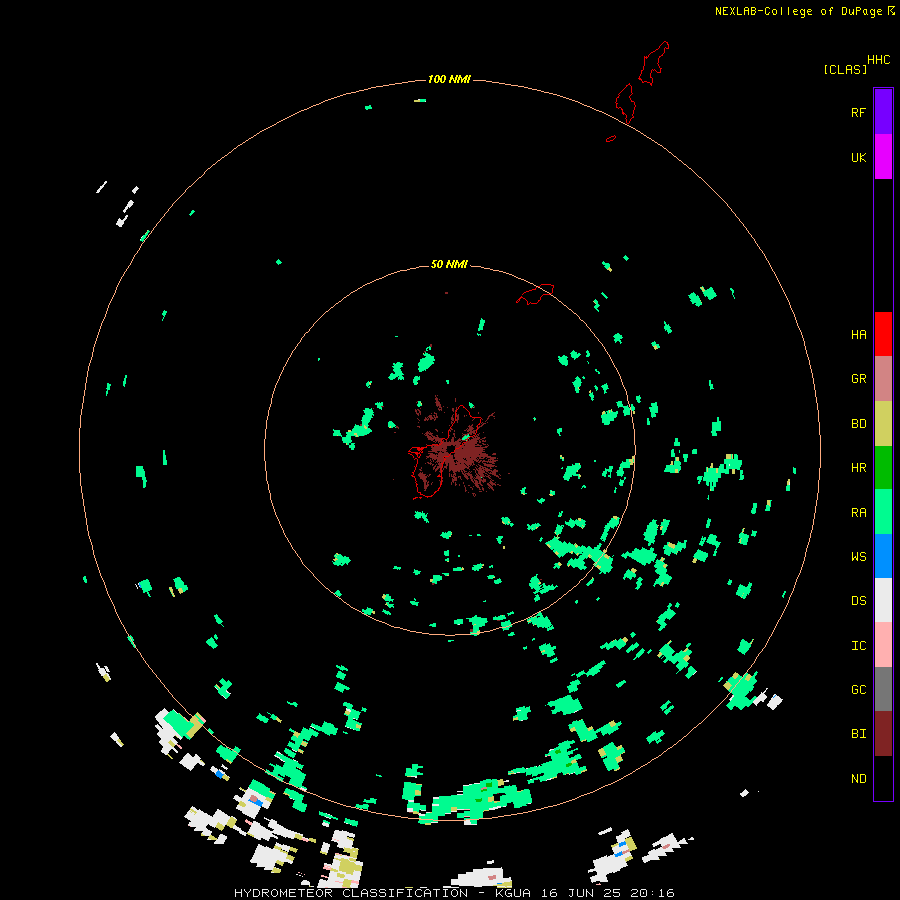This screenshot has width=900, height=900.
Task: Click the HA legend label
Action: (858, 334)
